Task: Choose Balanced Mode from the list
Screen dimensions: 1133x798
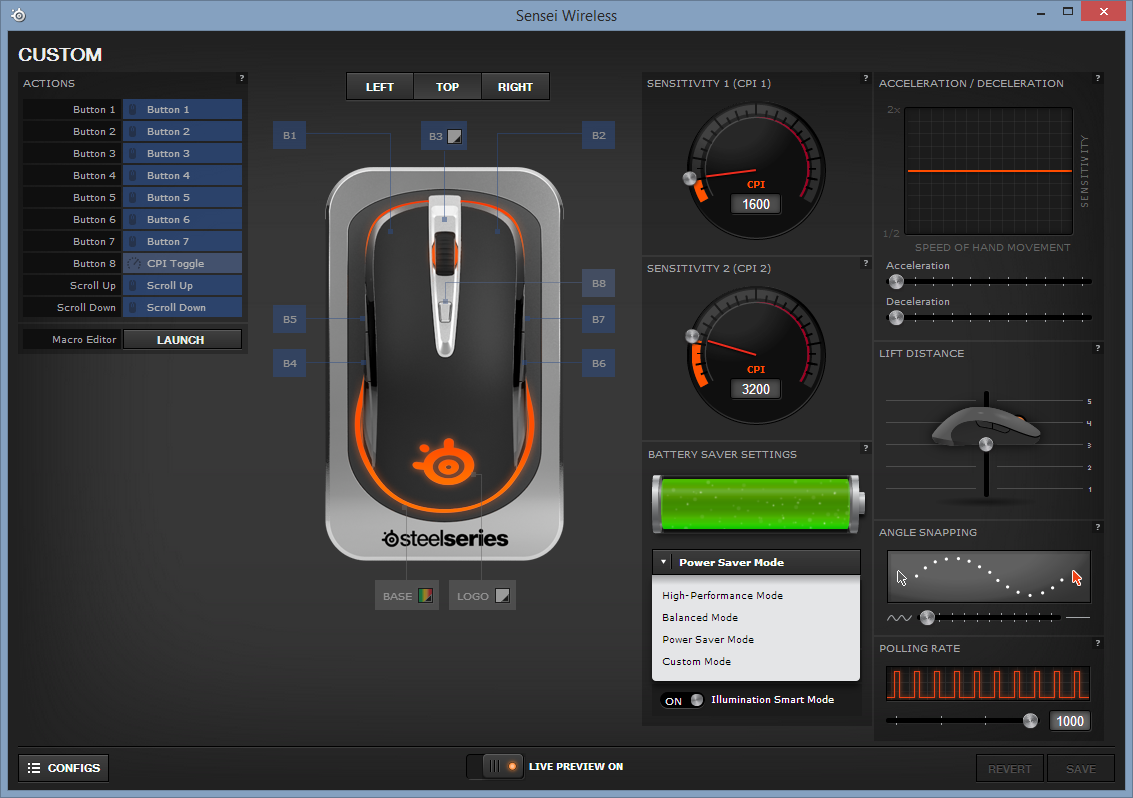Action: point(700,618)
